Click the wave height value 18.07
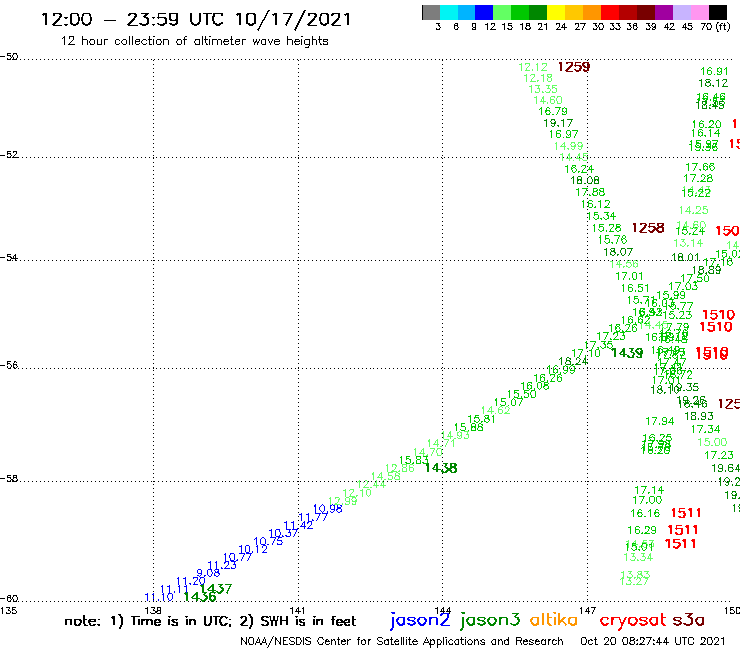Image resolution: width=740 pixels, height=650 pixels. [x=618, y=252]
